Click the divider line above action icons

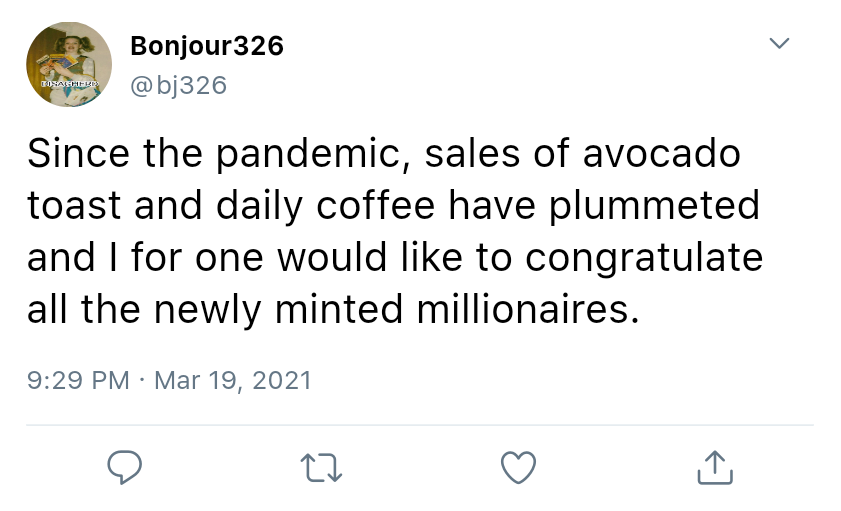click(x=420, y=425)
